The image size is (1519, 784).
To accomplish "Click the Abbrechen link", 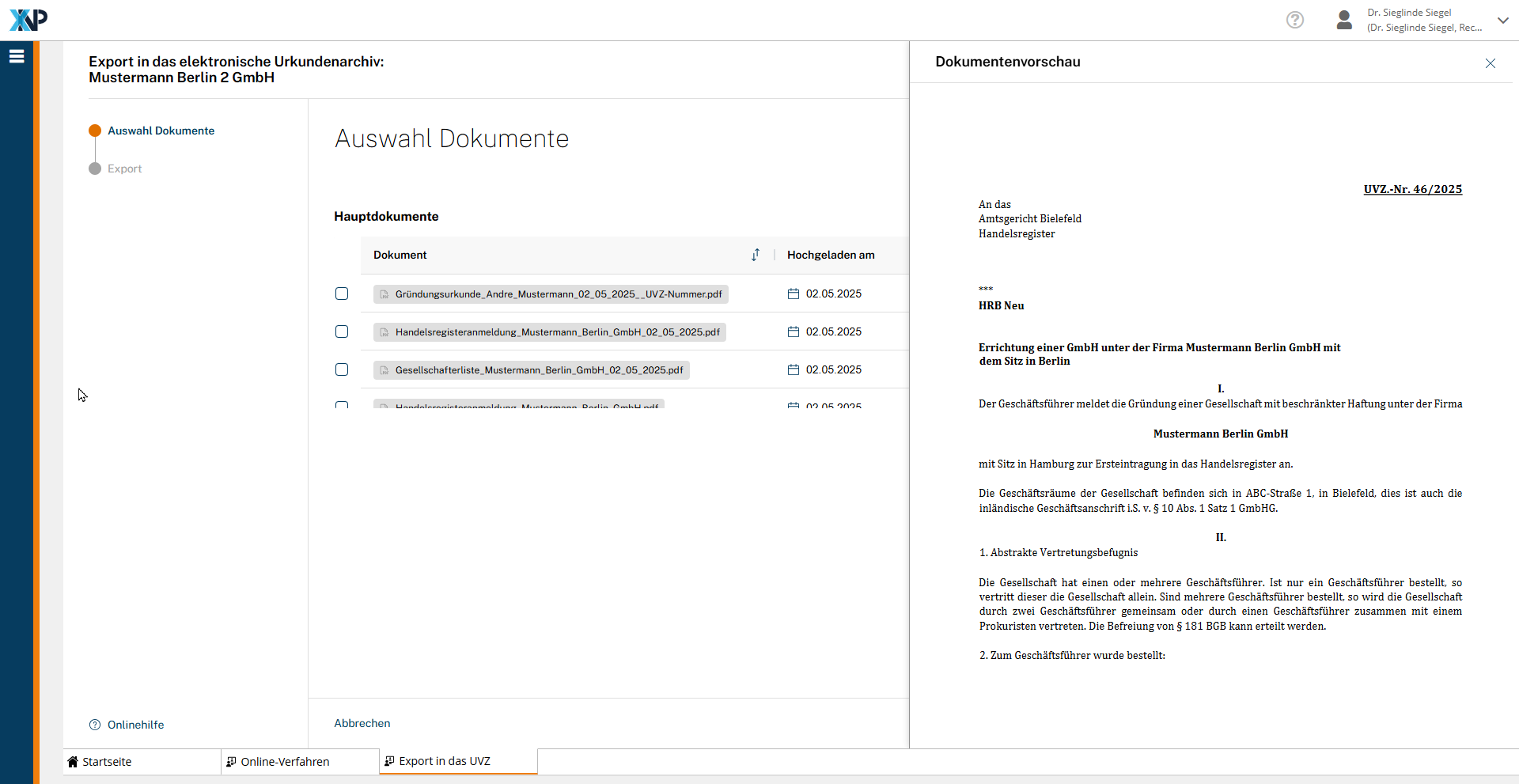I will [x=362, y=723].
